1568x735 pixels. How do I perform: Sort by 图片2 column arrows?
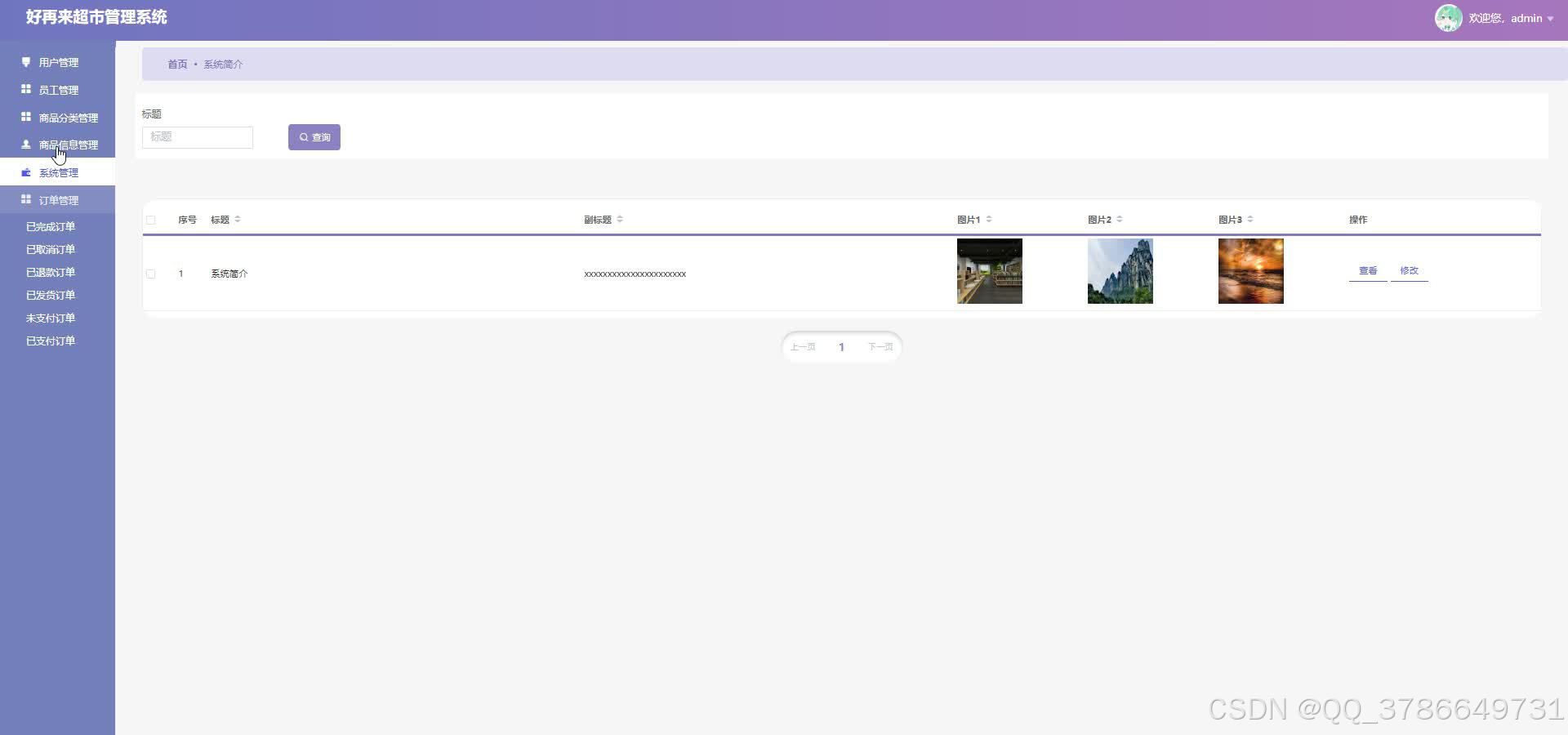coord(1120,219)
